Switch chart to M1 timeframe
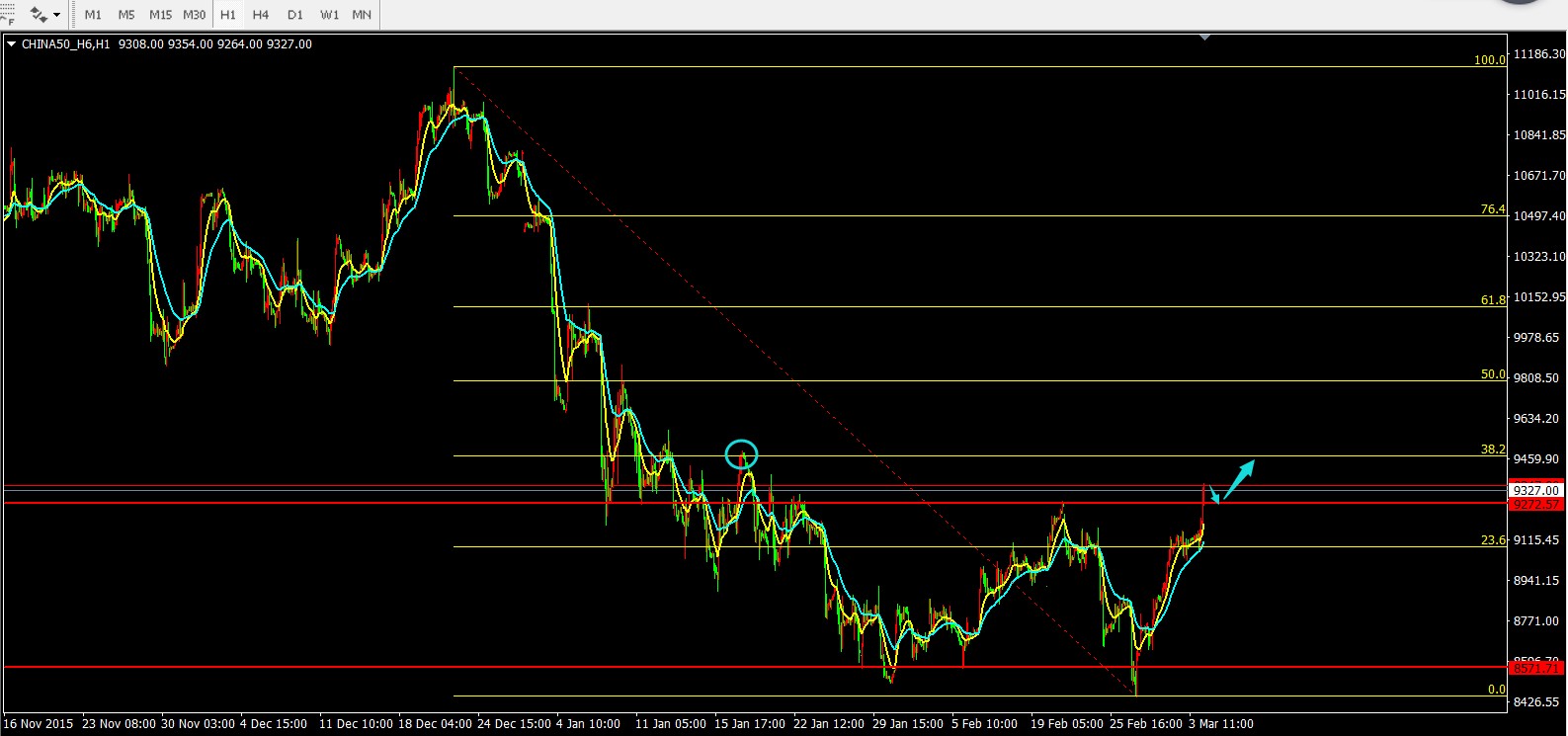This screenshot has width=1568, height=736. (x=93, y=15)
